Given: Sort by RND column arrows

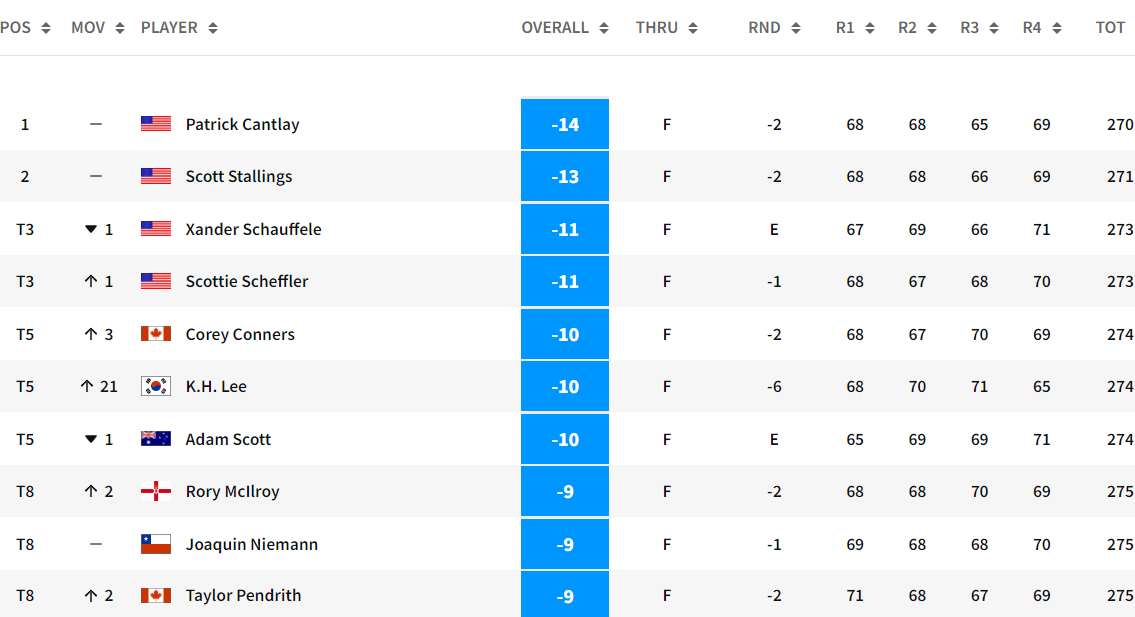Looking at the screenshot, I should tap(796, 28).
